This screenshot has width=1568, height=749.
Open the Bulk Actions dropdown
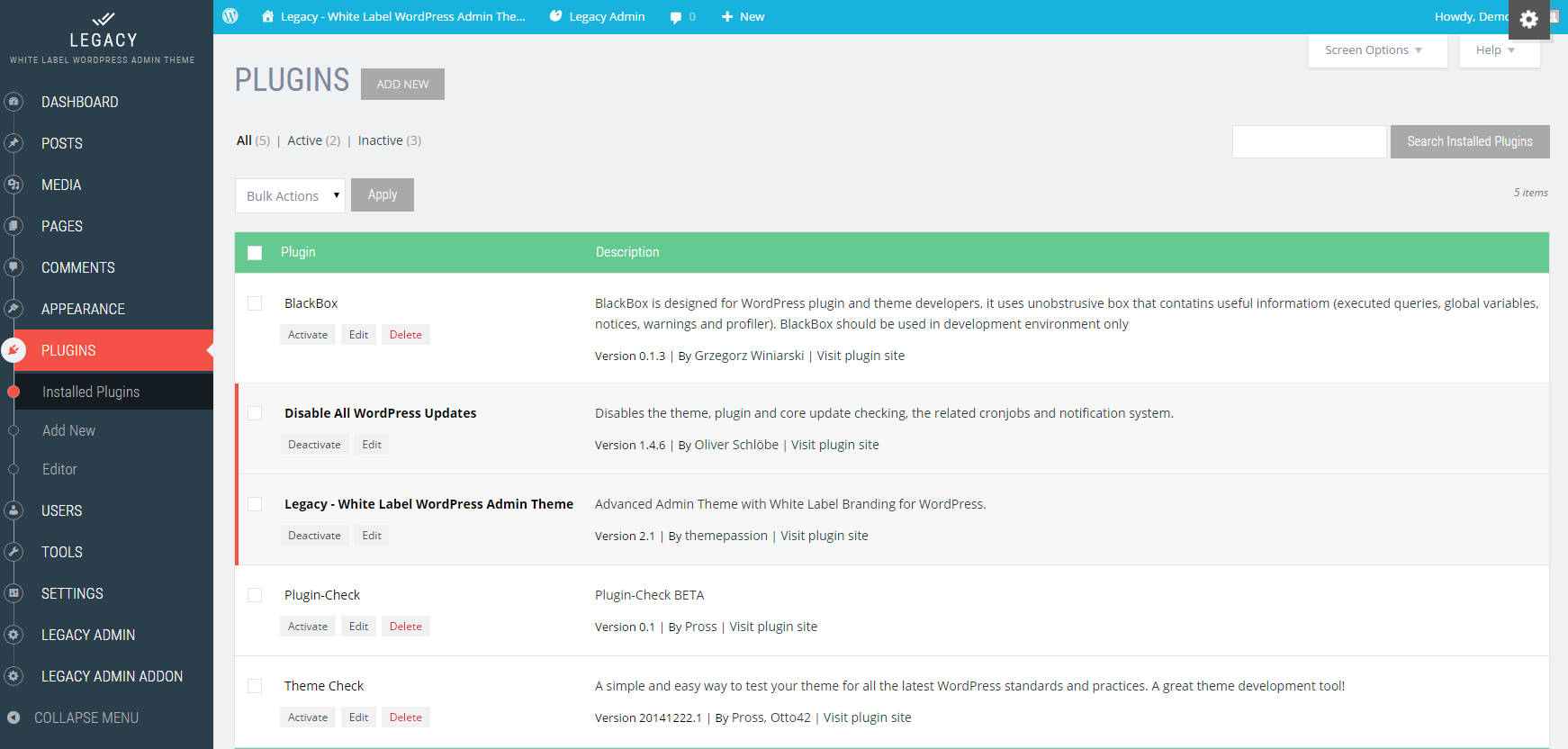coord(290,195)
